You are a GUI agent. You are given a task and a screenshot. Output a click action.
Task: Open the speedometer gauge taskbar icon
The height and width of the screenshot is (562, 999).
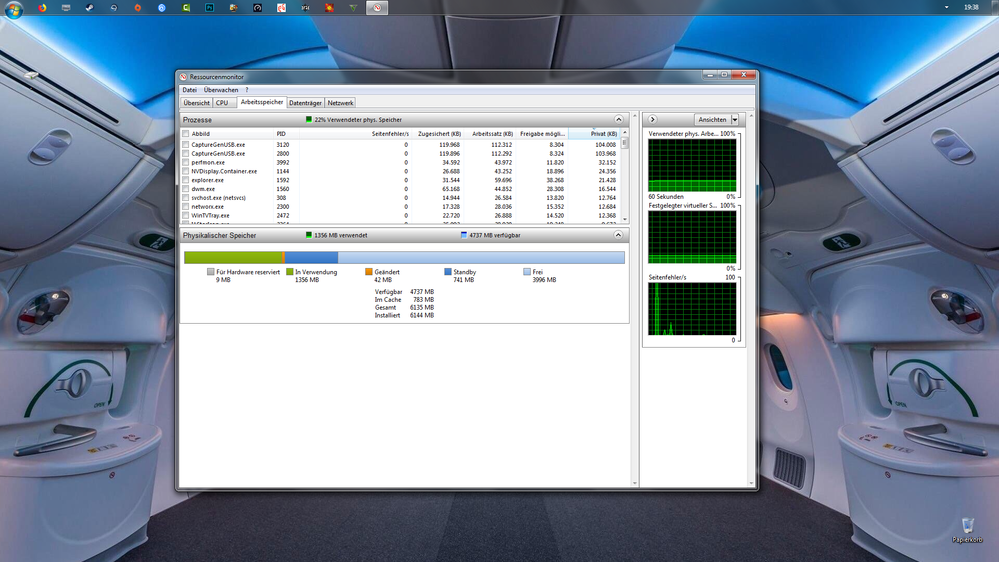(257, 8)
